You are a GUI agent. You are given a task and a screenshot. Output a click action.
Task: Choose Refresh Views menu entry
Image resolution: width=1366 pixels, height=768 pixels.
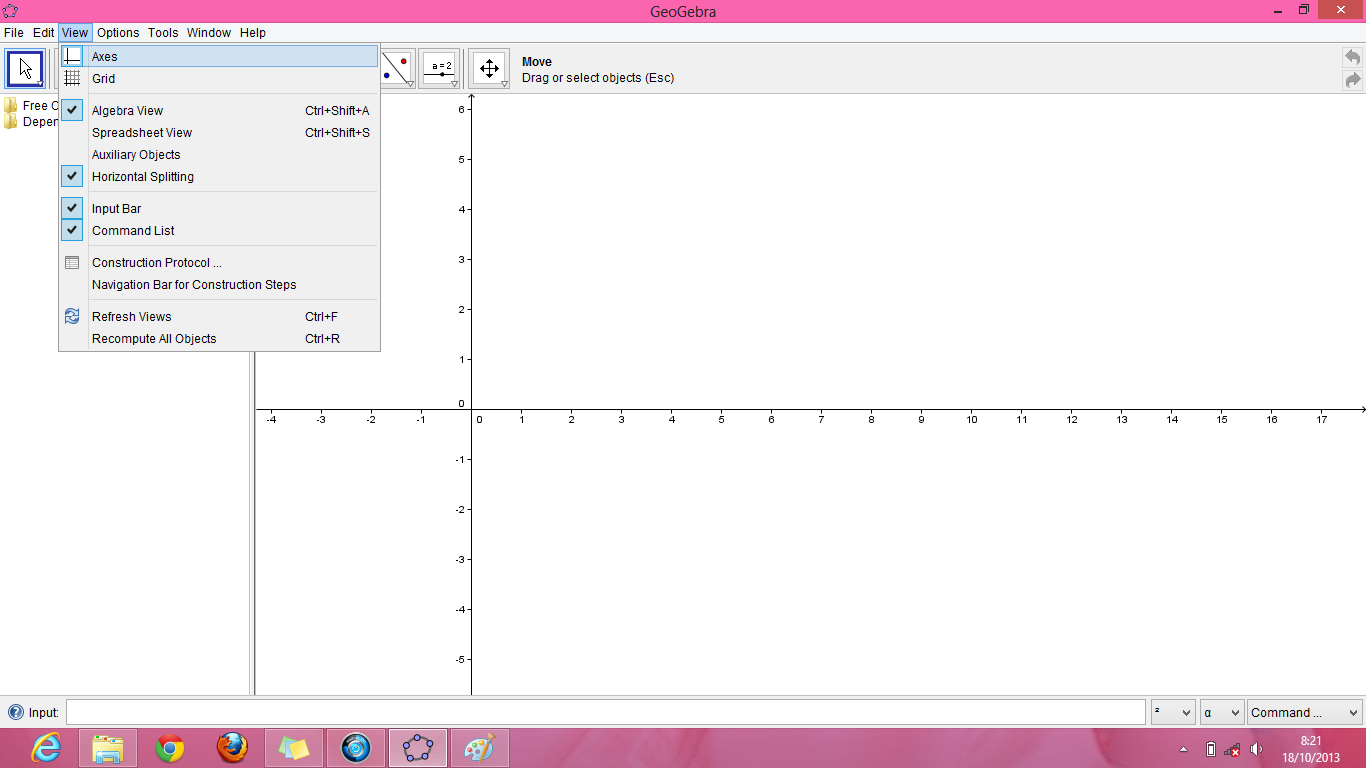(219, 317)
